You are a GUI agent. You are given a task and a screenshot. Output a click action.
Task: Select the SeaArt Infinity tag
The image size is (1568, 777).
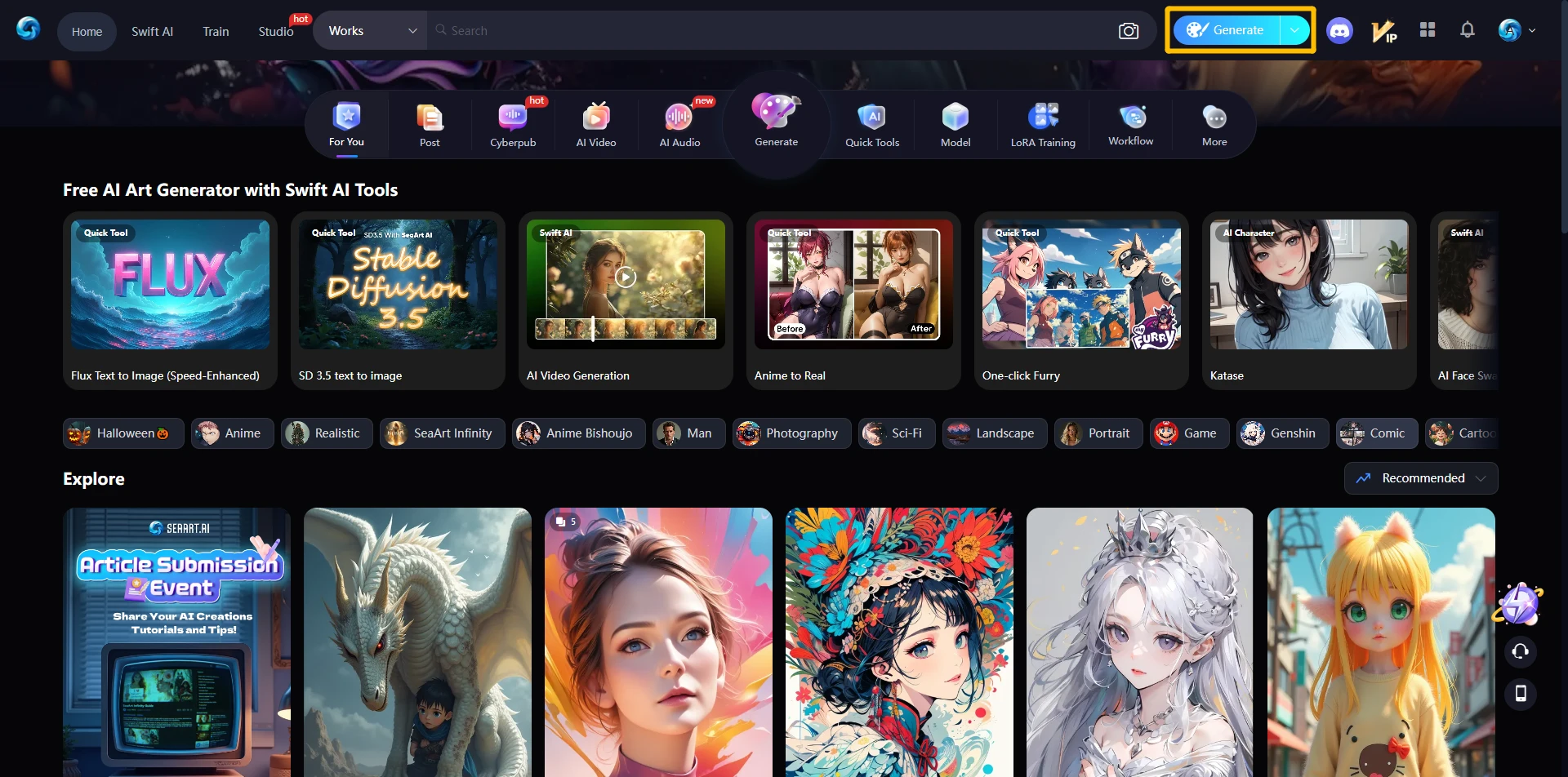[x=443, y=433]
